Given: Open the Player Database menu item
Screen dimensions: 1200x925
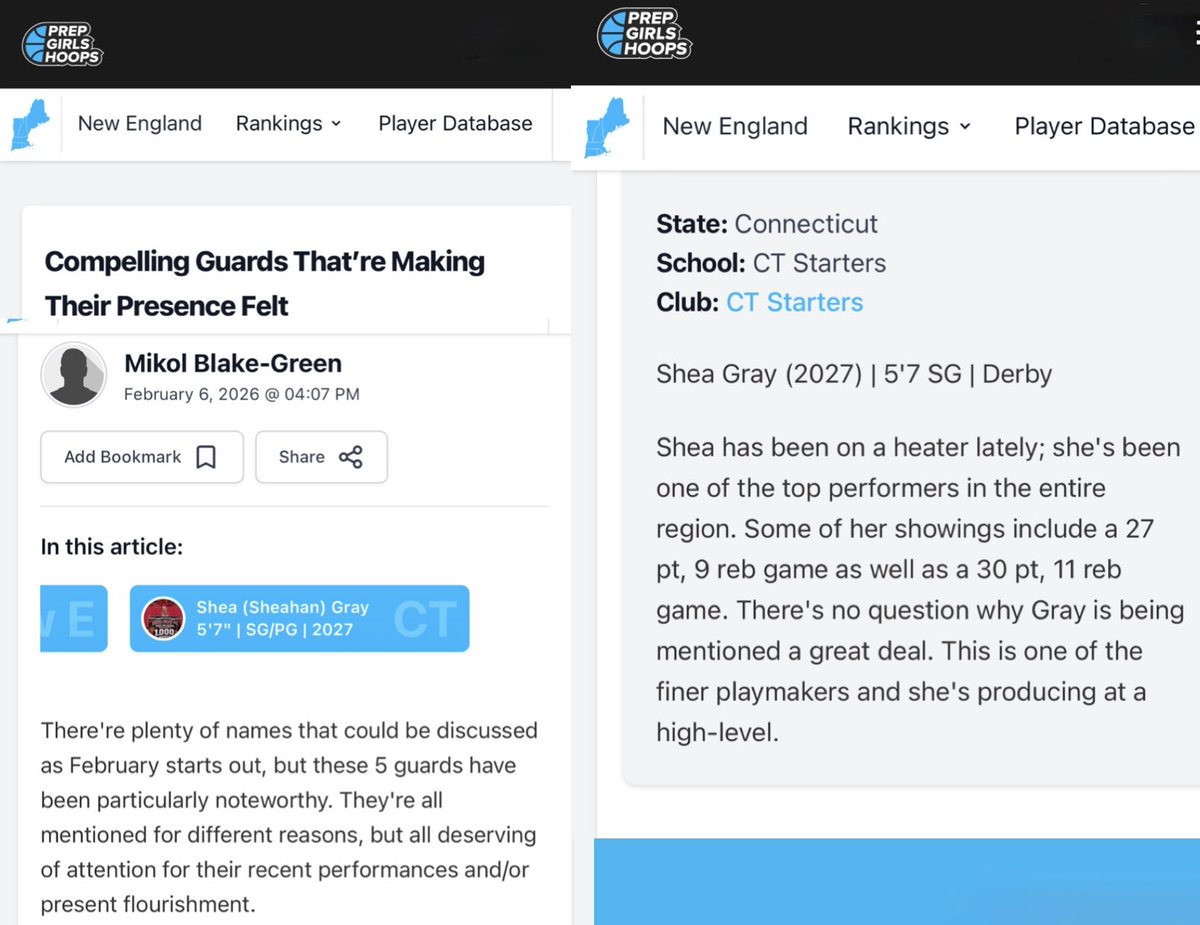Looking at the screenshot, I should pos(455,123).
